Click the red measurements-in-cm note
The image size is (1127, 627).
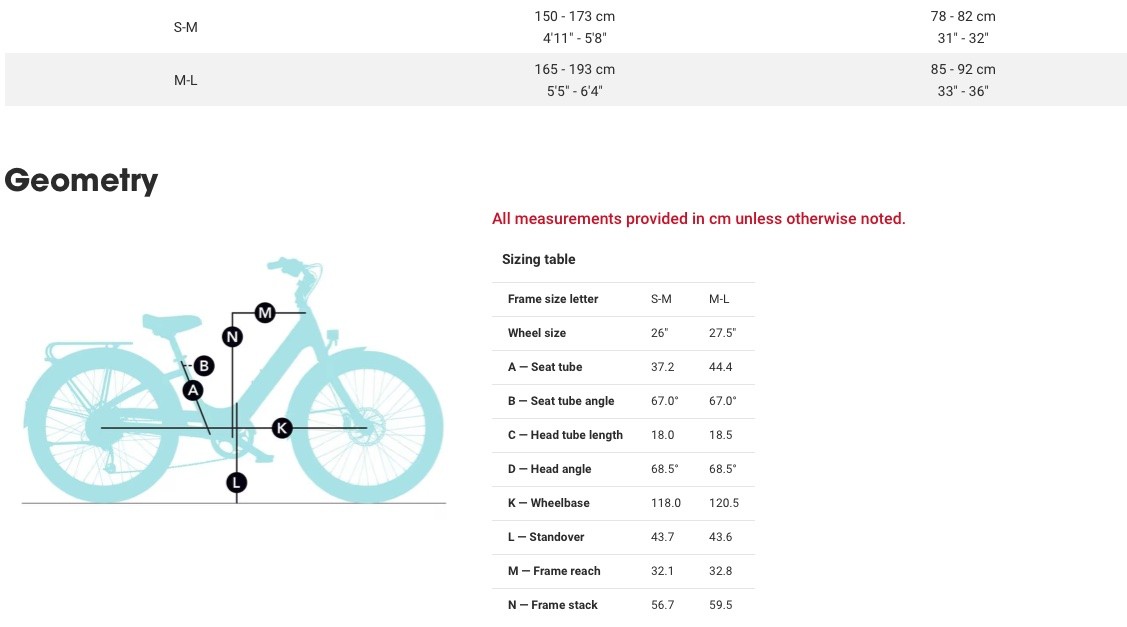698,219
